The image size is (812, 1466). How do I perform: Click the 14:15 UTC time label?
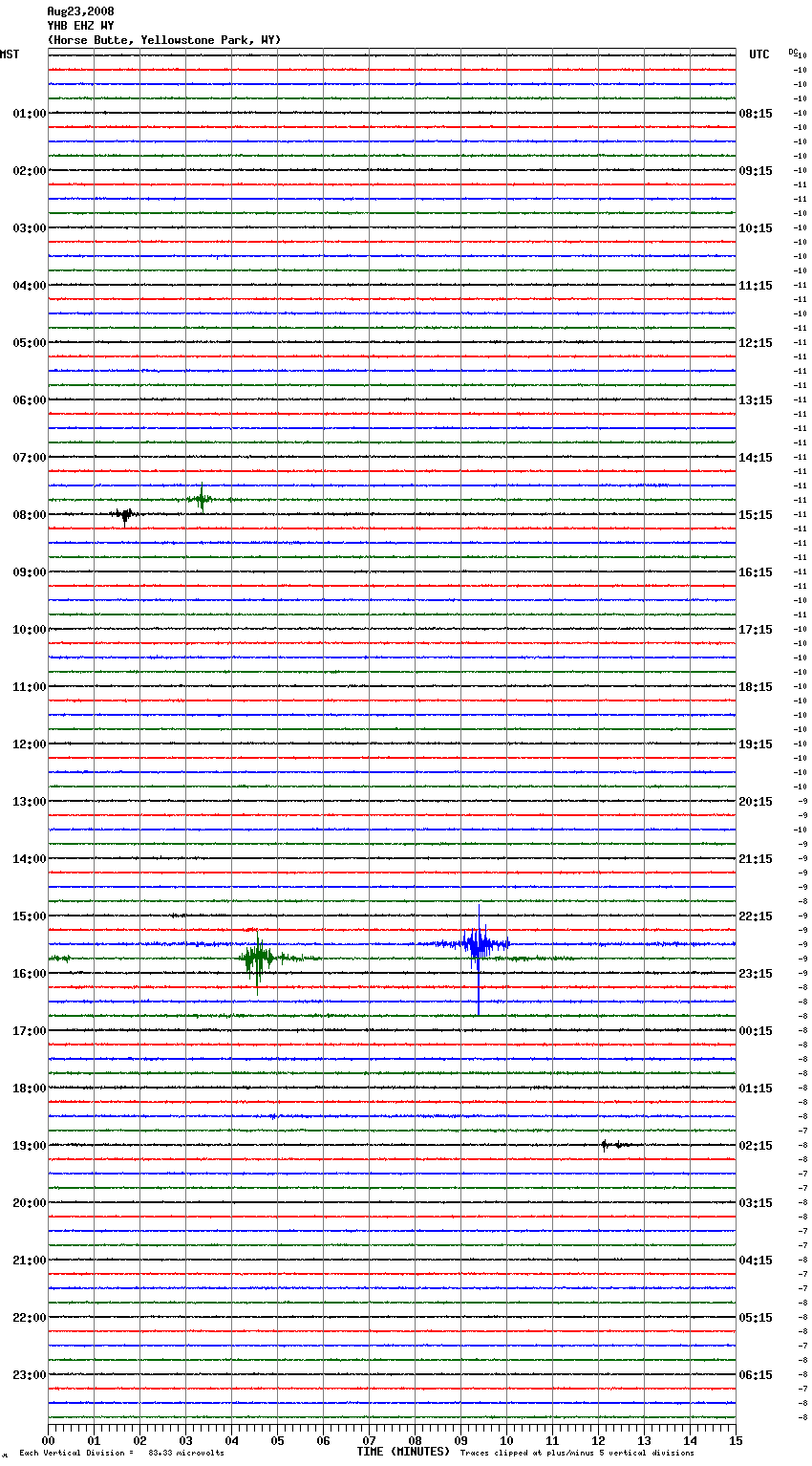(x=756, y=458)
